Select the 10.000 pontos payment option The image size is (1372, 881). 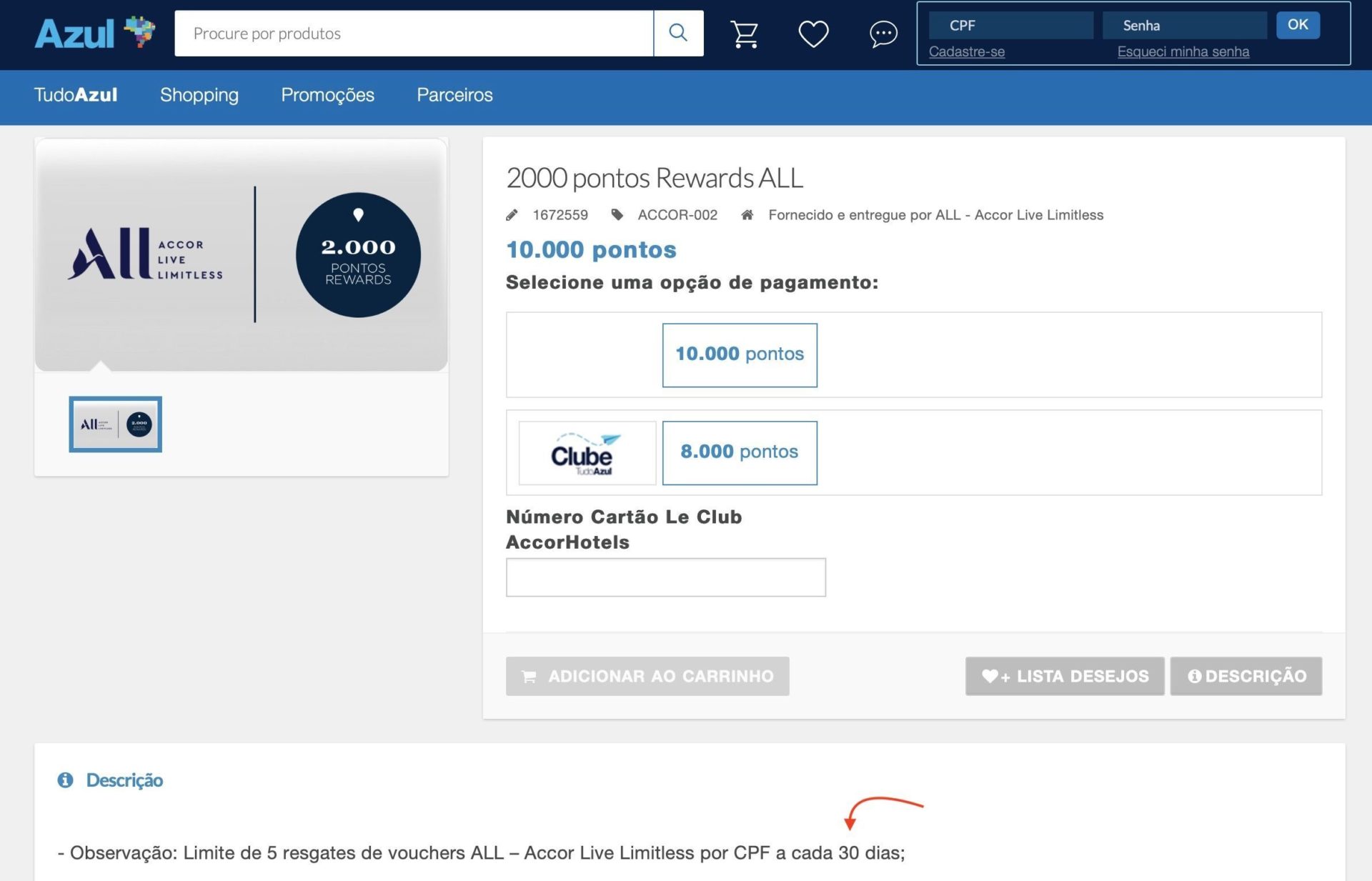[x=740, y=355]
